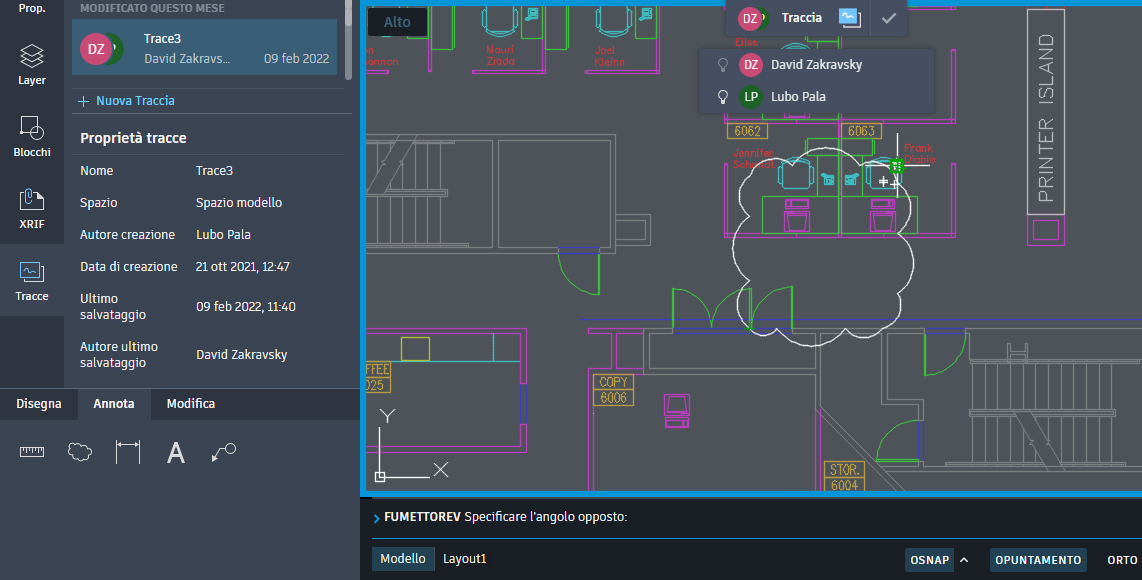Click the command prompt chevron before FUMETTOREV
Viewport: 1142px width, 580px height.
(x=377, y=518)
